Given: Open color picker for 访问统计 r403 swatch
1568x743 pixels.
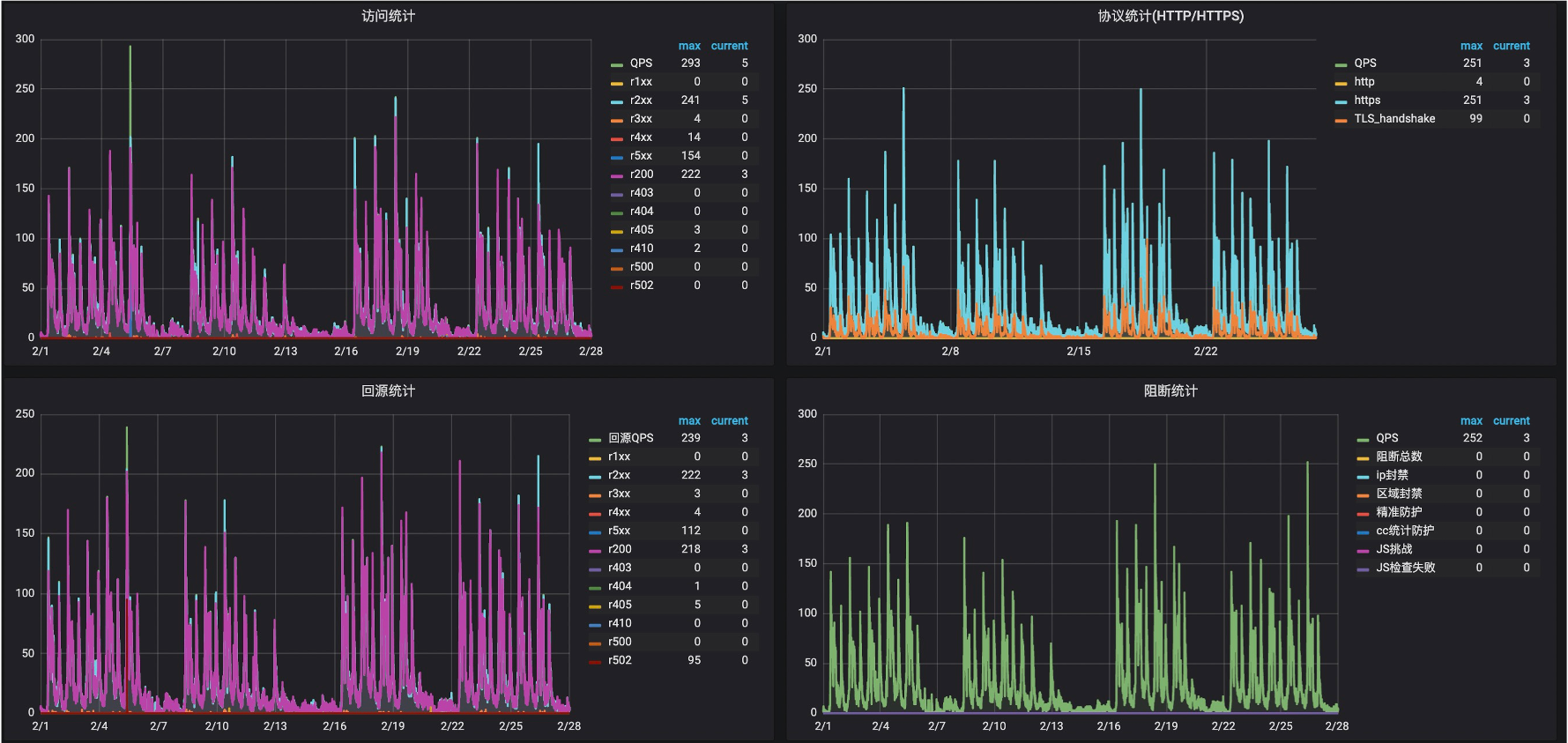Looking at the screenshot, I should 617,195.
